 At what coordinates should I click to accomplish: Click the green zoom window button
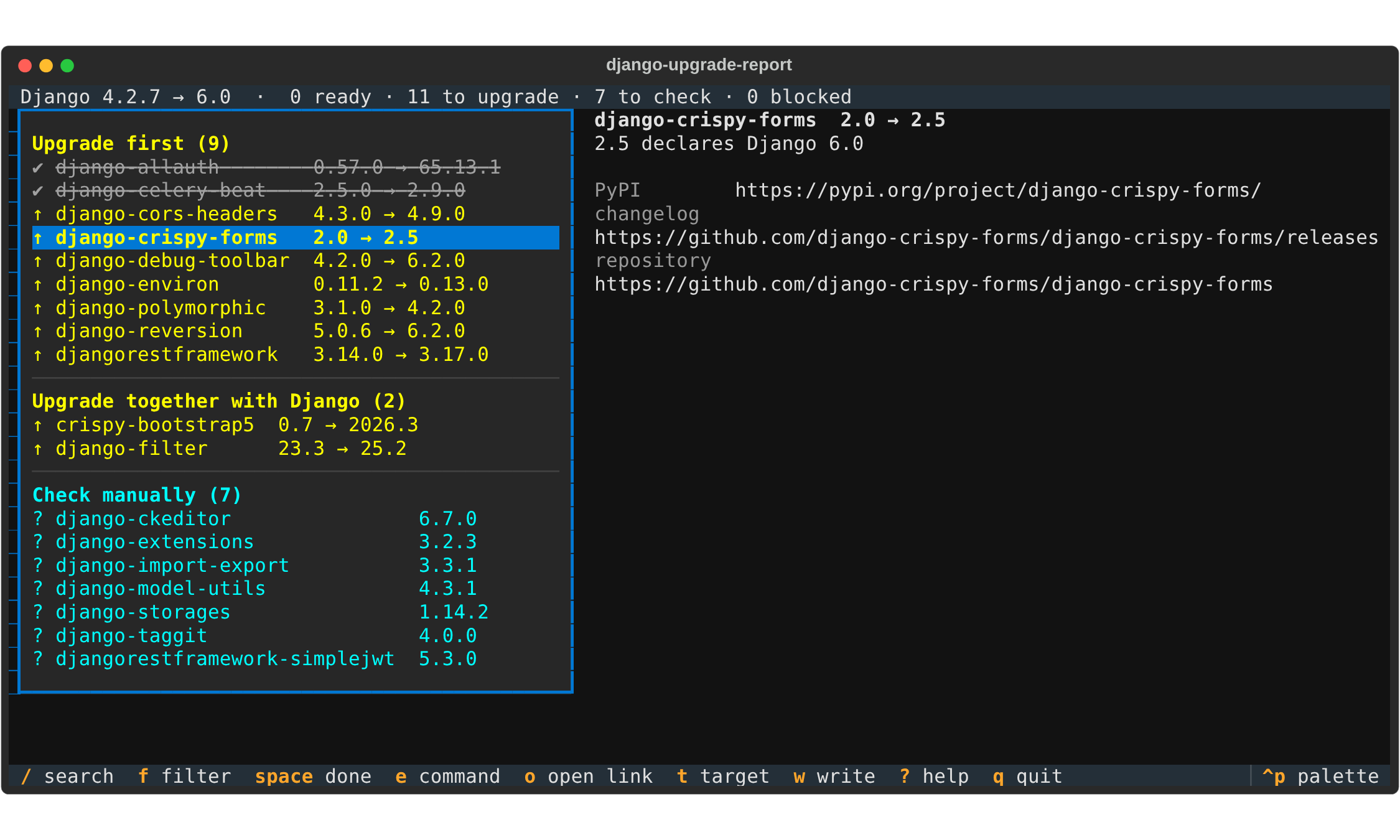[67, 65]
